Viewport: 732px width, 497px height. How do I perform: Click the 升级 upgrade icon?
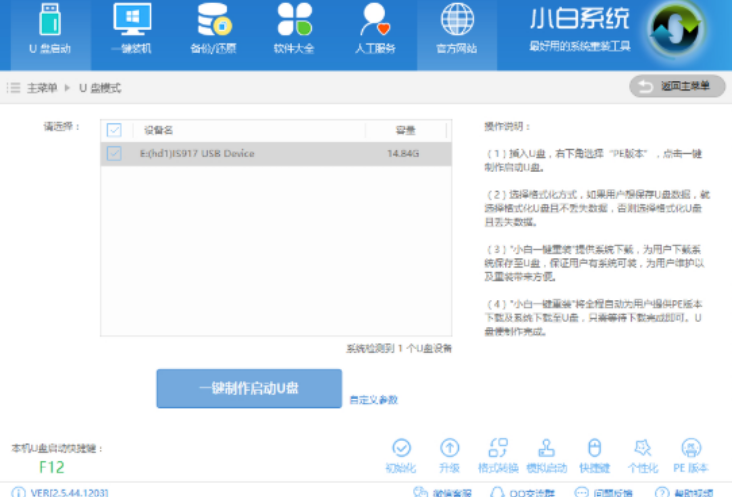point(450,454)
